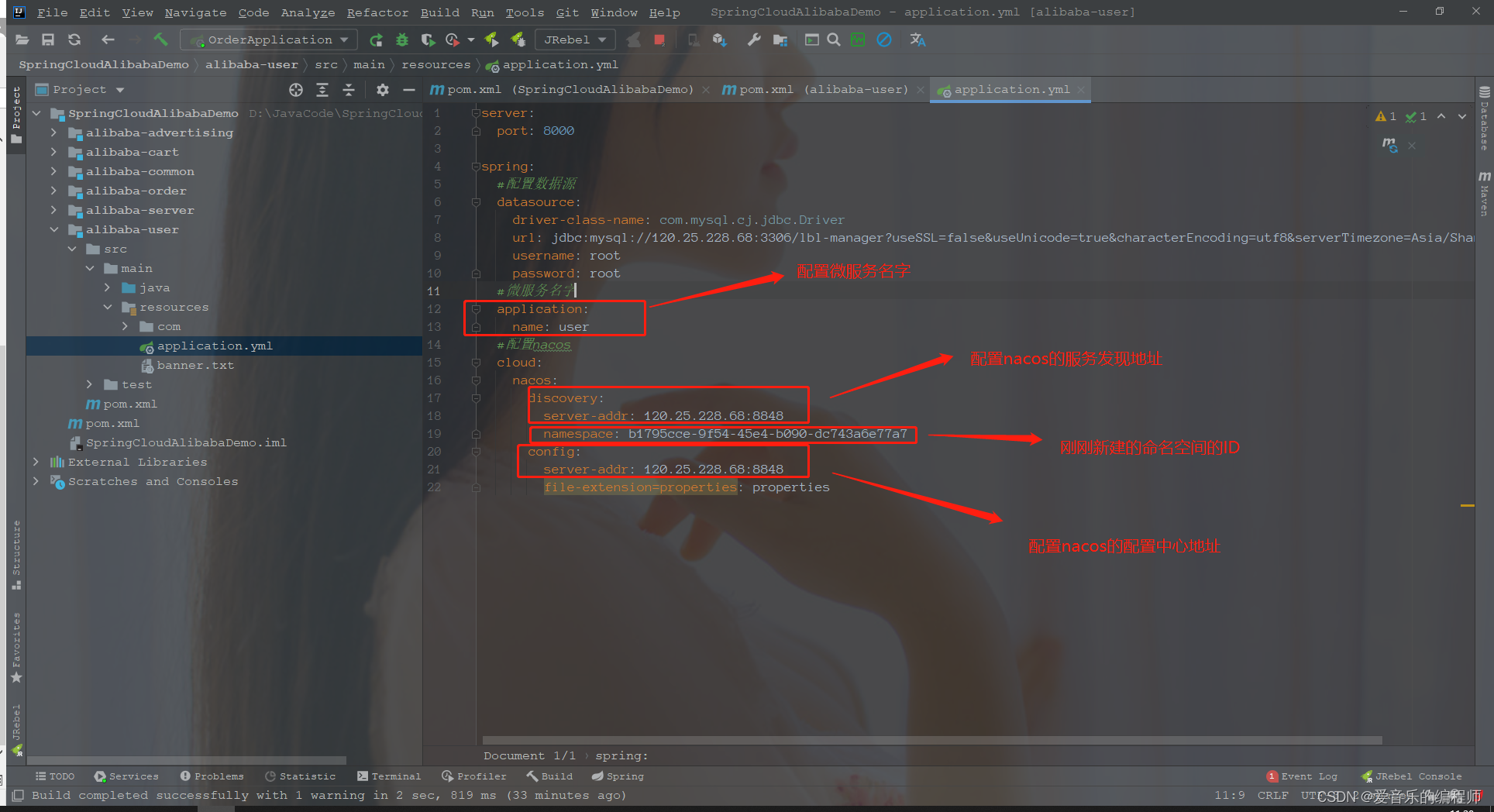Navigate back with the left arrow icon
Viewport: 1494px width, 812px height.
[x=108, y=40]
